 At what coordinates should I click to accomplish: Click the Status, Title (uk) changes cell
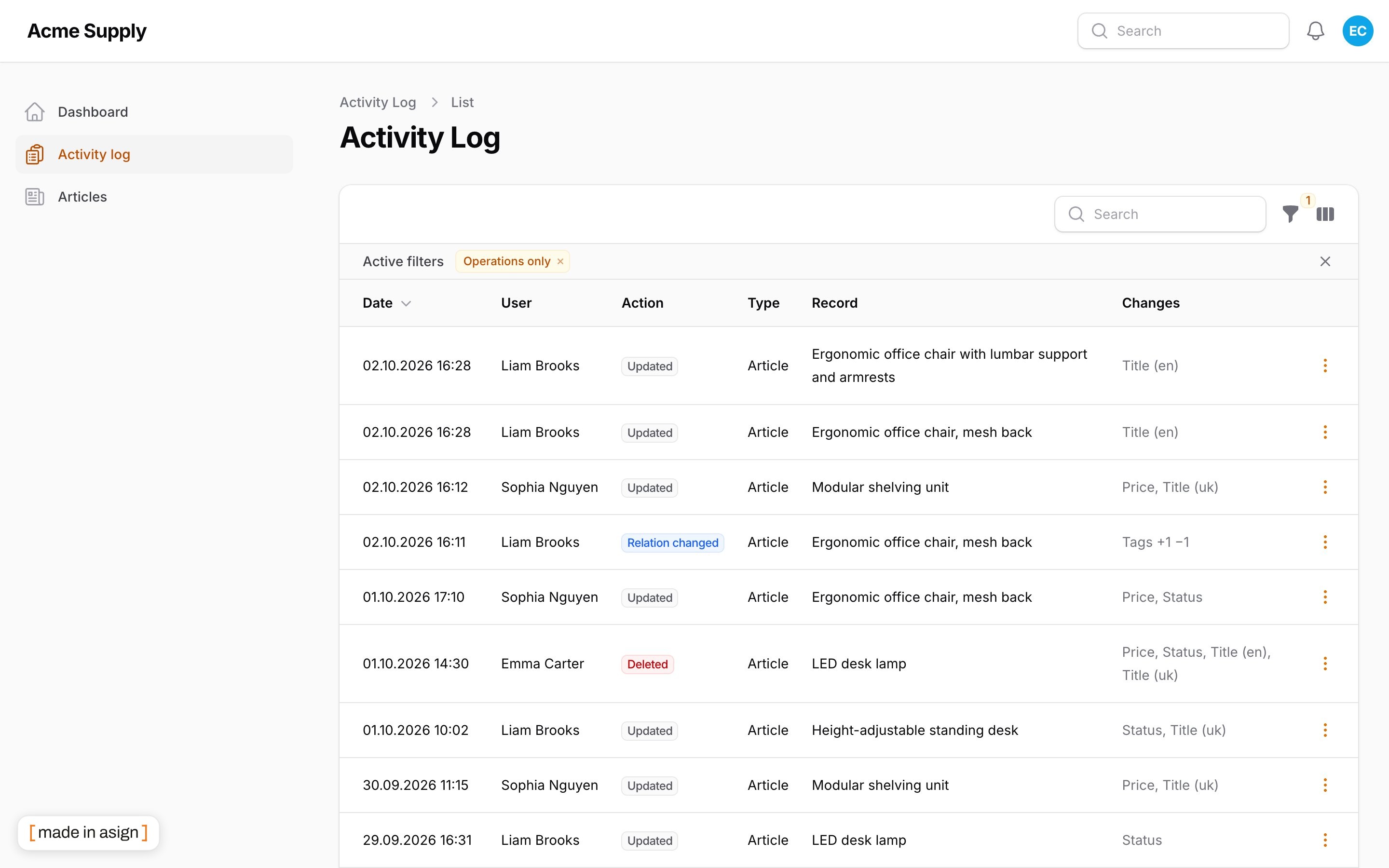(1173, 731)
